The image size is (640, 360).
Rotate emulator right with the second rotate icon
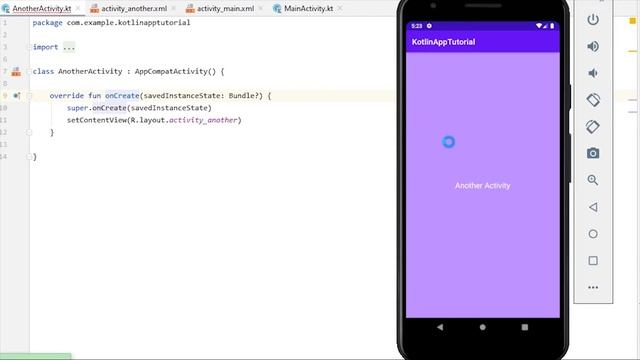[x=593, y=127]
